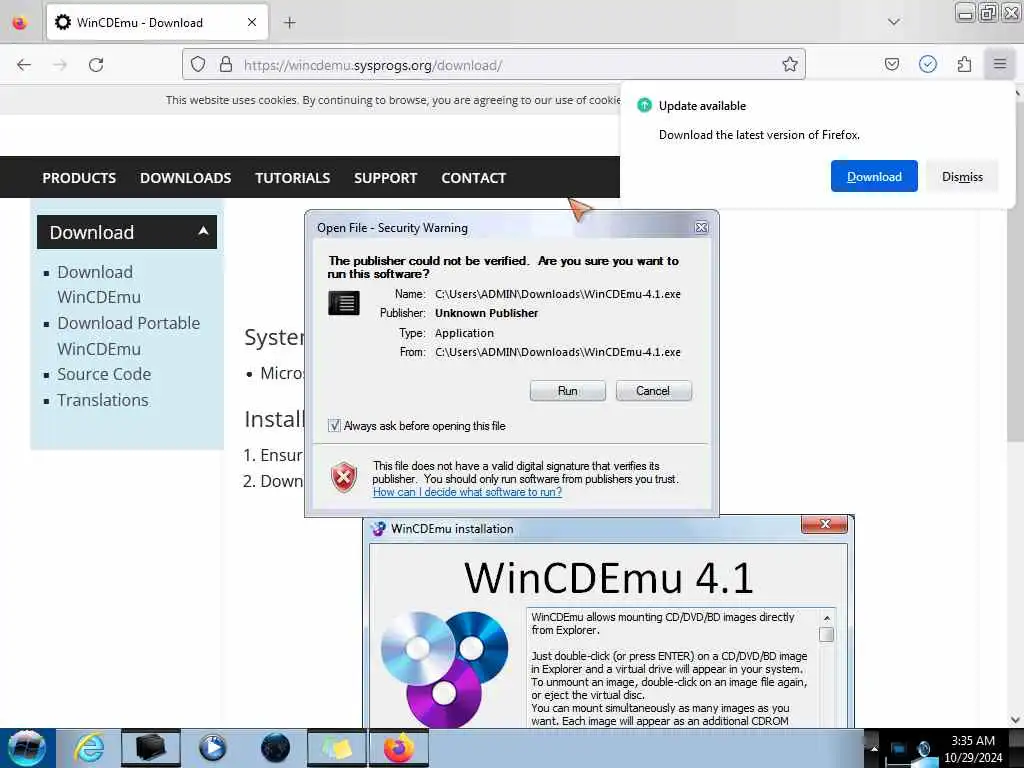Switch to Firefox on the taskbar
The image size is (1024, 768).
399,748
